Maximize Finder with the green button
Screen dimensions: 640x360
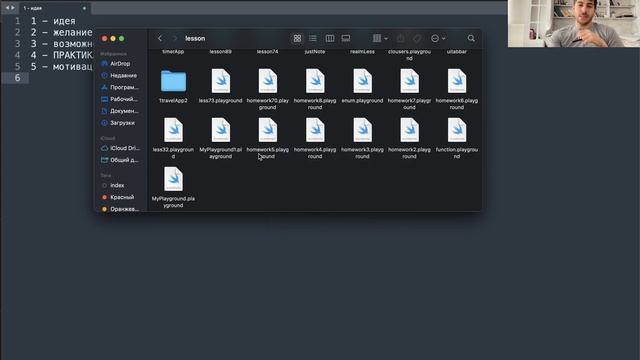[x=122, y=38]
